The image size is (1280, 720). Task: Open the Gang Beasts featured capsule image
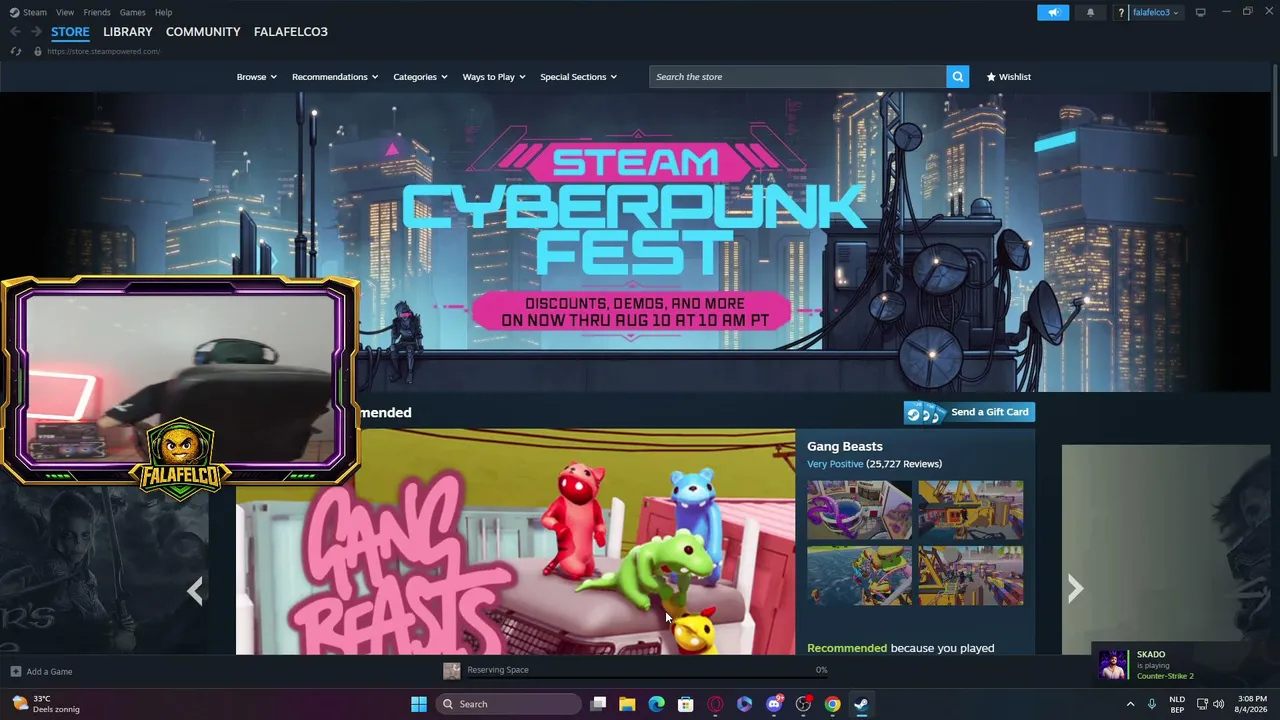point(515,542)
